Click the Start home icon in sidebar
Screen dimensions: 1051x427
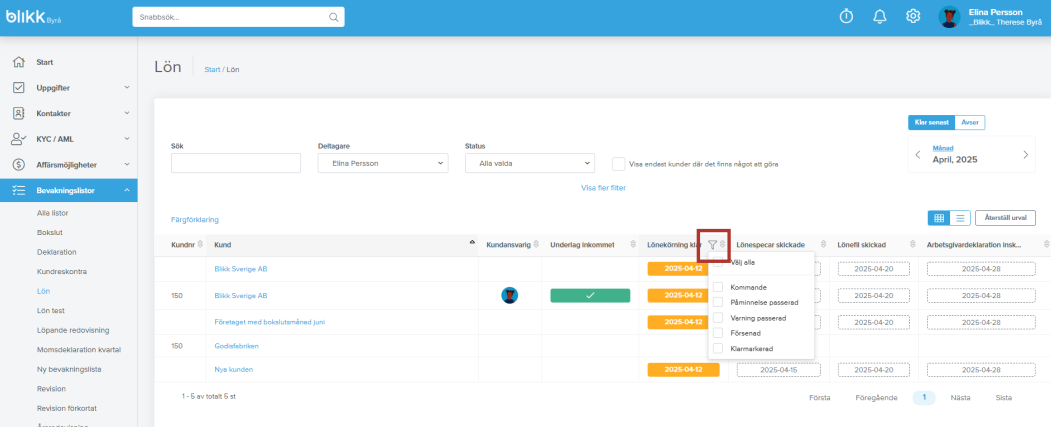19,62
